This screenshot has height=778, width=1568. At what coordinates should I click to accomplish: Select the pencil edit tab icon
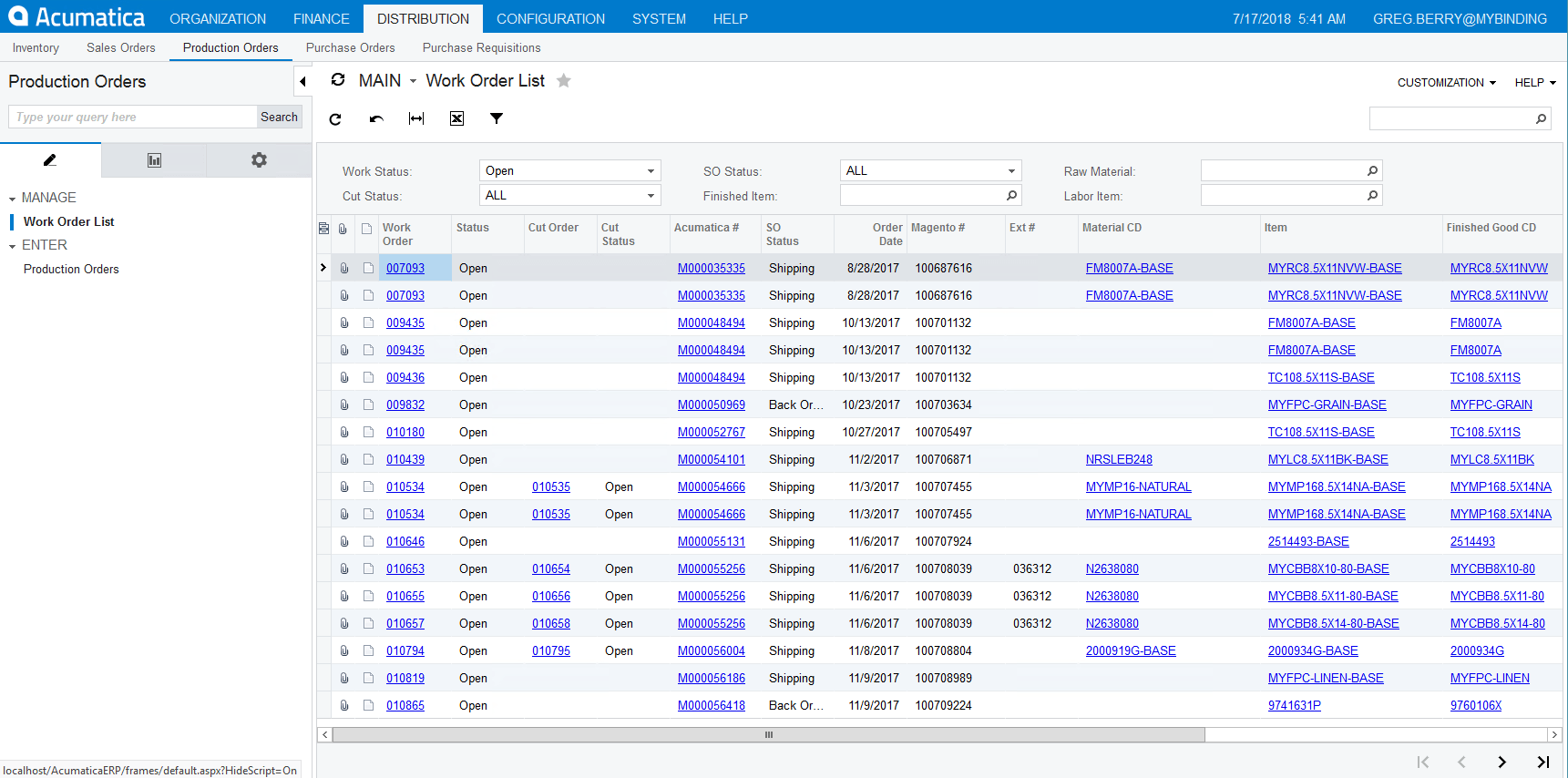[x=50, y=160]
